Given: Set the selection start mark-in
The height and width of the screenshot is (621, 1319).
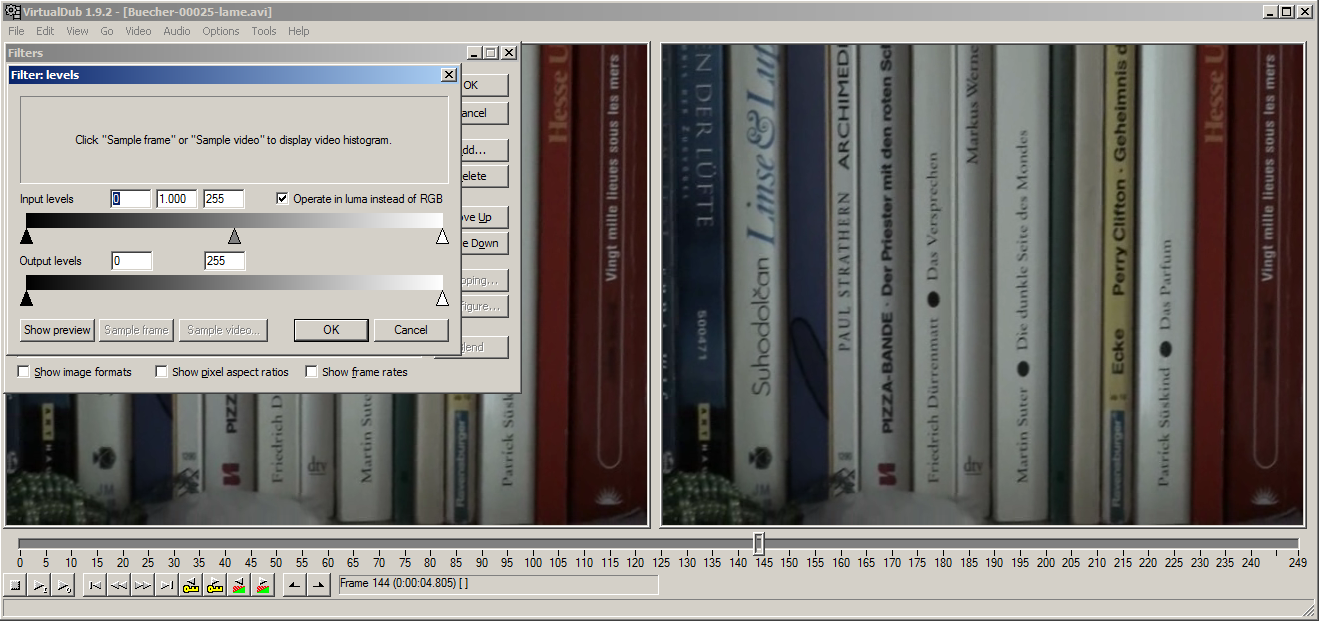Looking at the screenshot, I should 294,586.
